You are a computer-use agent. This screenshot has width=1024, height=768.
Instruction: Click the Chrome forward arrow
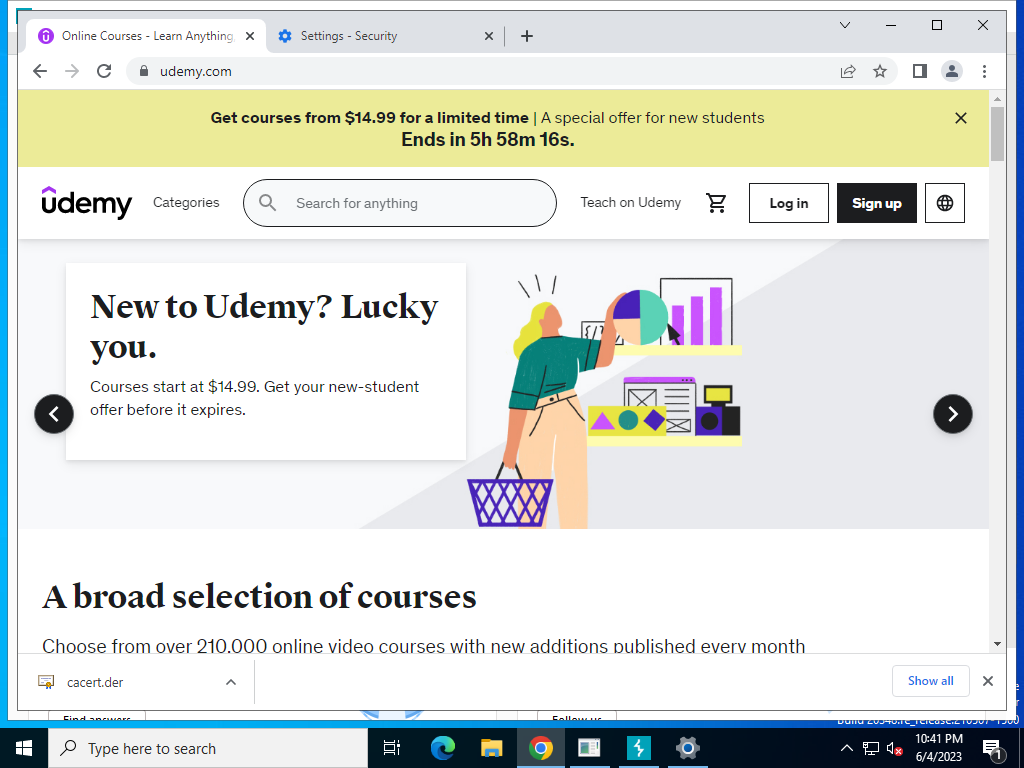(72, 71)
